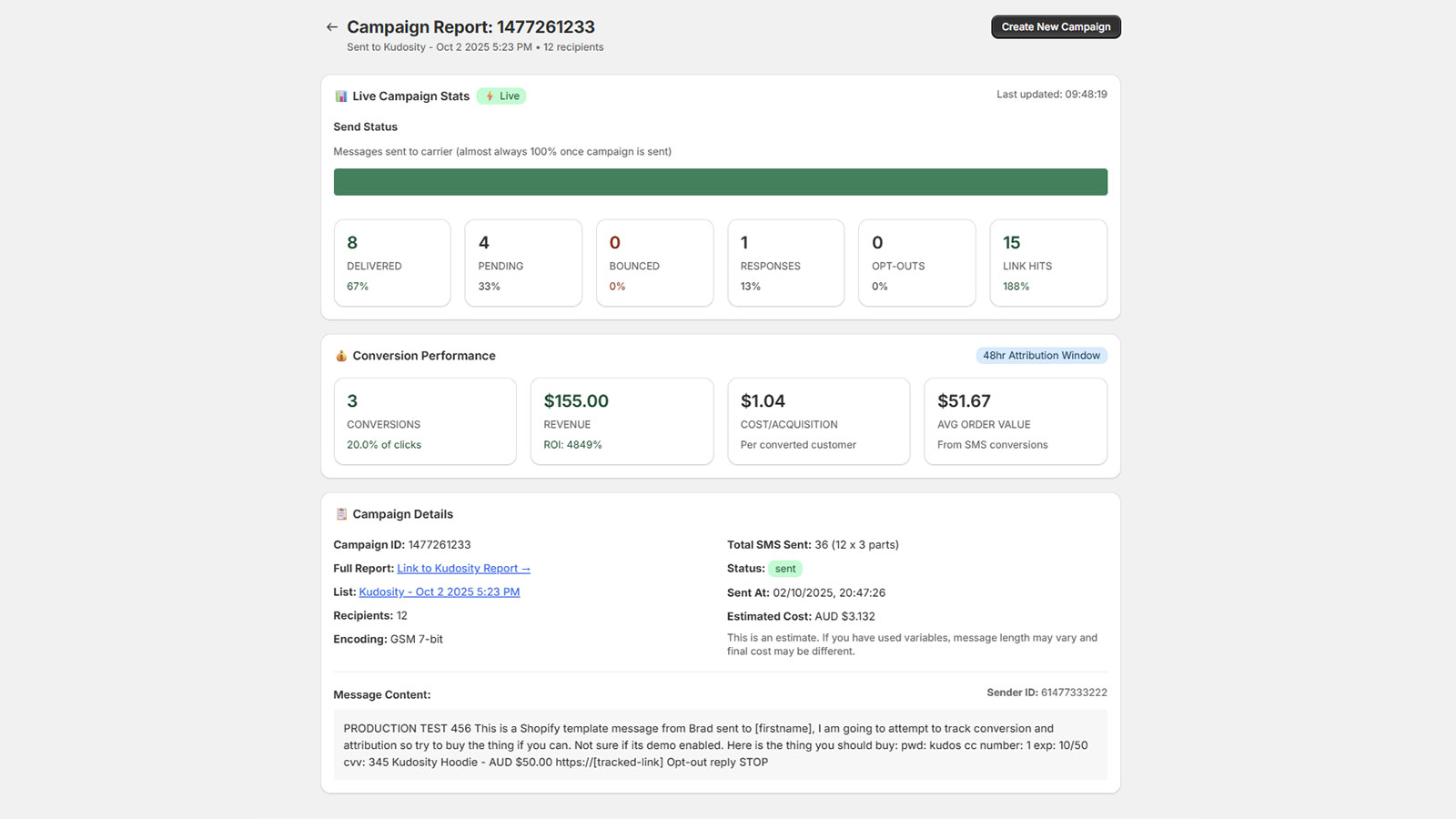Viewport: 1456px width, 819px height.
Task: Select the Bounced stat card
Action: [654, 263]
